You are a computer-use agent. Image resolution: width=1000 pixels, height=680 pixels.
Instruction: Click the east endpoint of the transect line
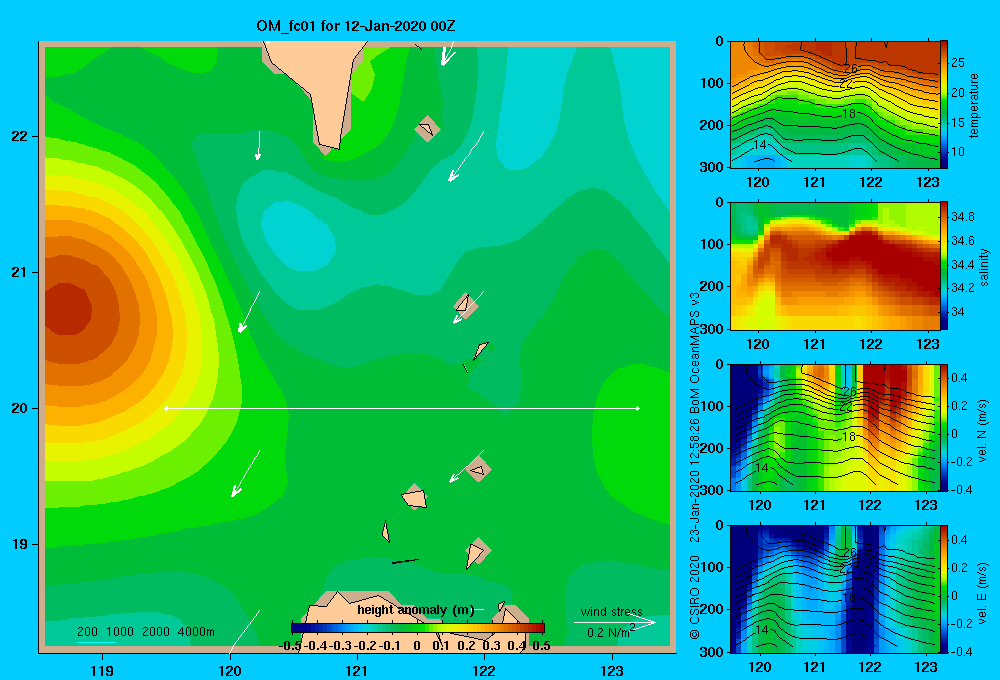pos(637,408)
